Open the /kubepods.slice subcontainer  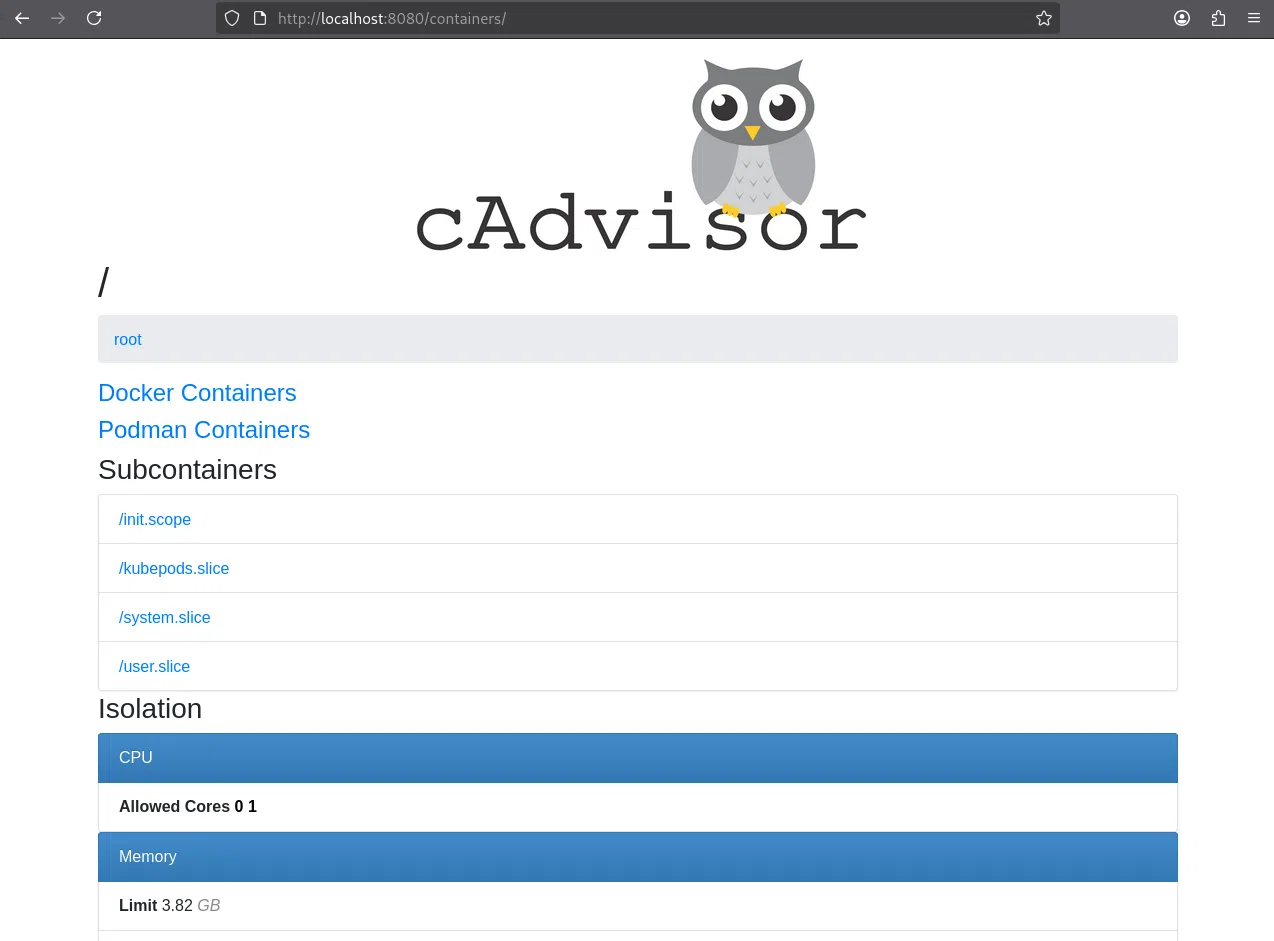(174, 568)
